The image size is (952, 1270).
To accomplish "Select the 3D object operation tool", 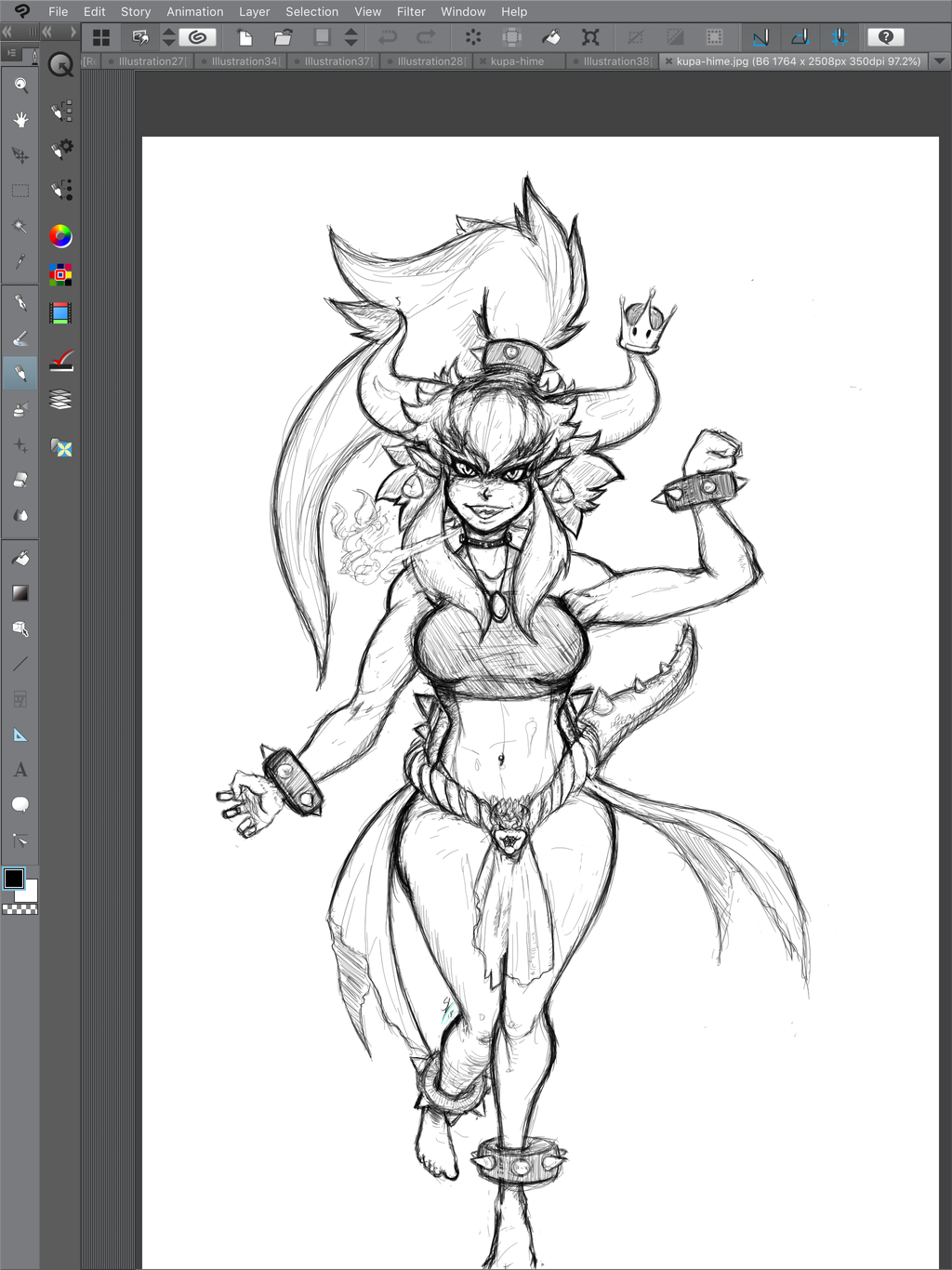I will pyautogui.click(x=20, y=628).
